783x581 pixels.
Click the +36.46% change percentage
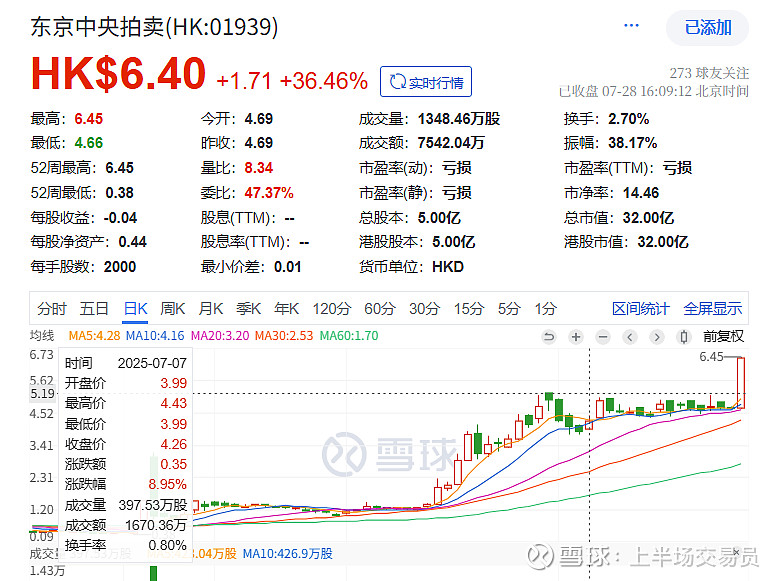click(324, 81)
